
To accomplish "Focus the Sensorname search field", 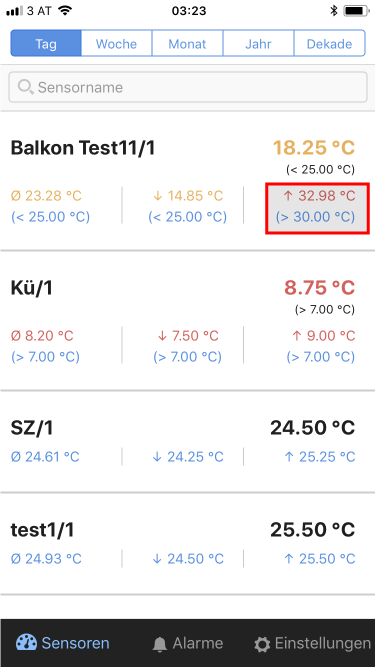I will coord(188,87).
